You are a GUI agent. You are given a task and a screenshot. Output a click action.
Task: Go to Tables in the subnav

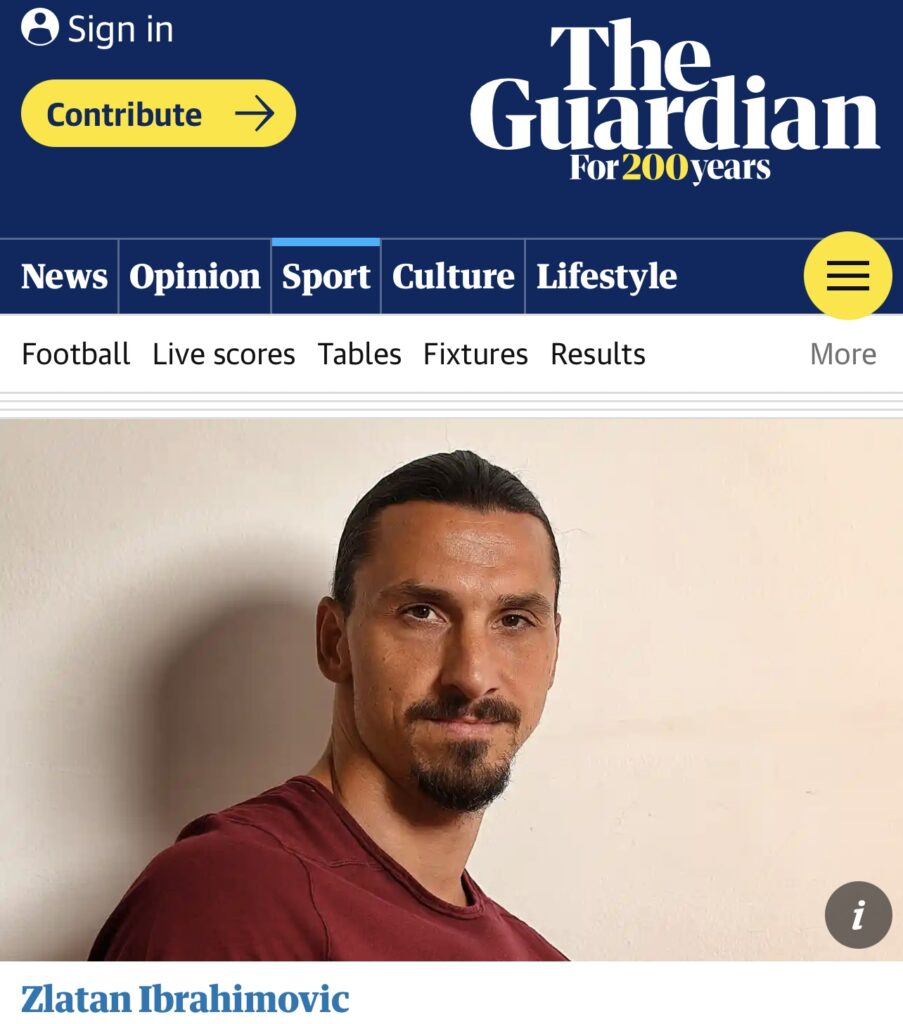coord(359,354)
